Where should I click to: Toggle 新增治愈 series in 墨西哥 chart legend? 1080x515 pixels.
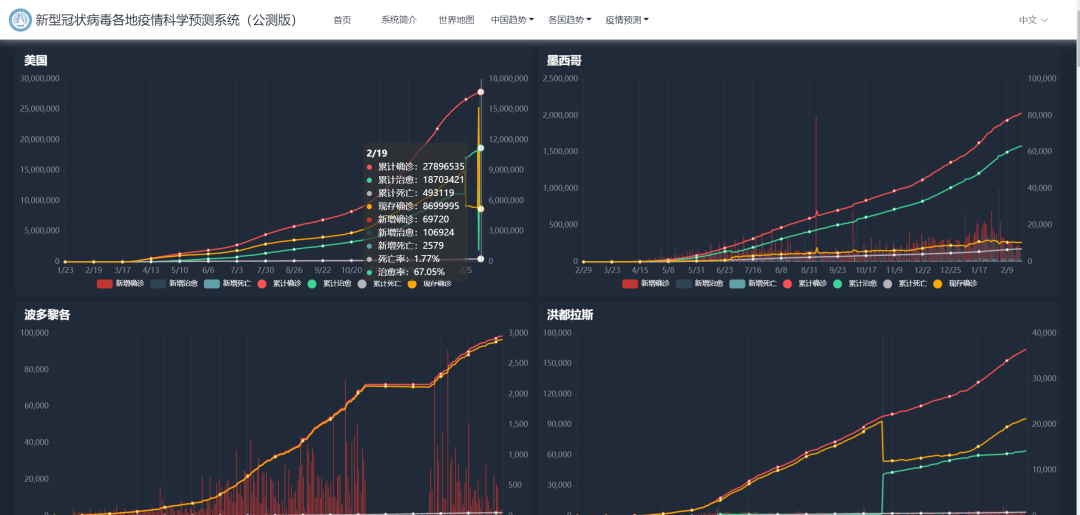coord(700,283)
